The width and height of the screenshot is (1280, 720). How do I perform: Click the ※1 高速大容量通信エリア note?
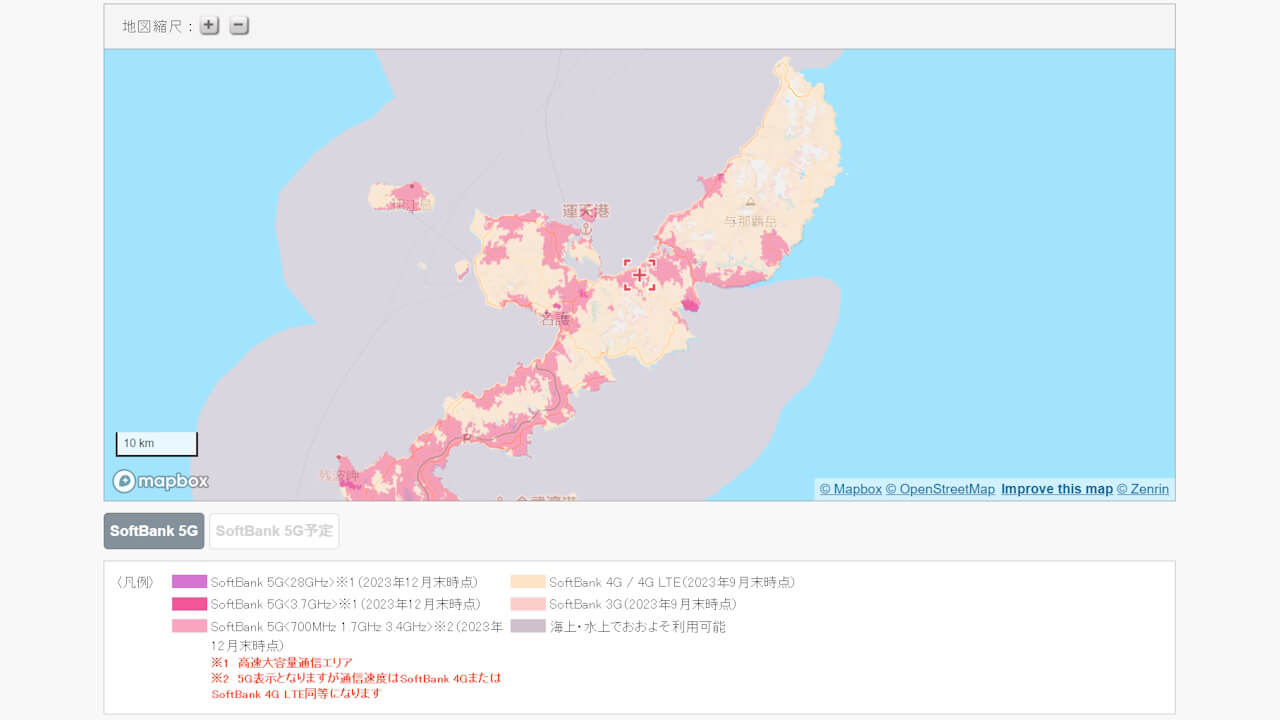tap(282, 662)
